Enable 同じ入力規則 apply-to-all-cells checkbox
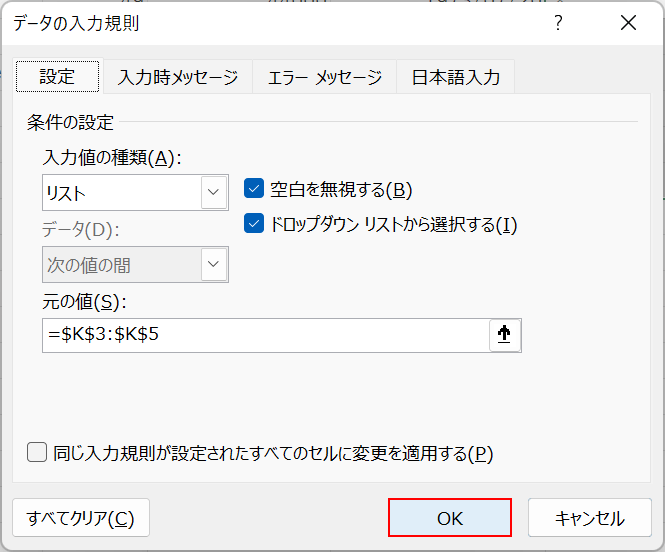The image size is (665, 552). click(38, 453)
